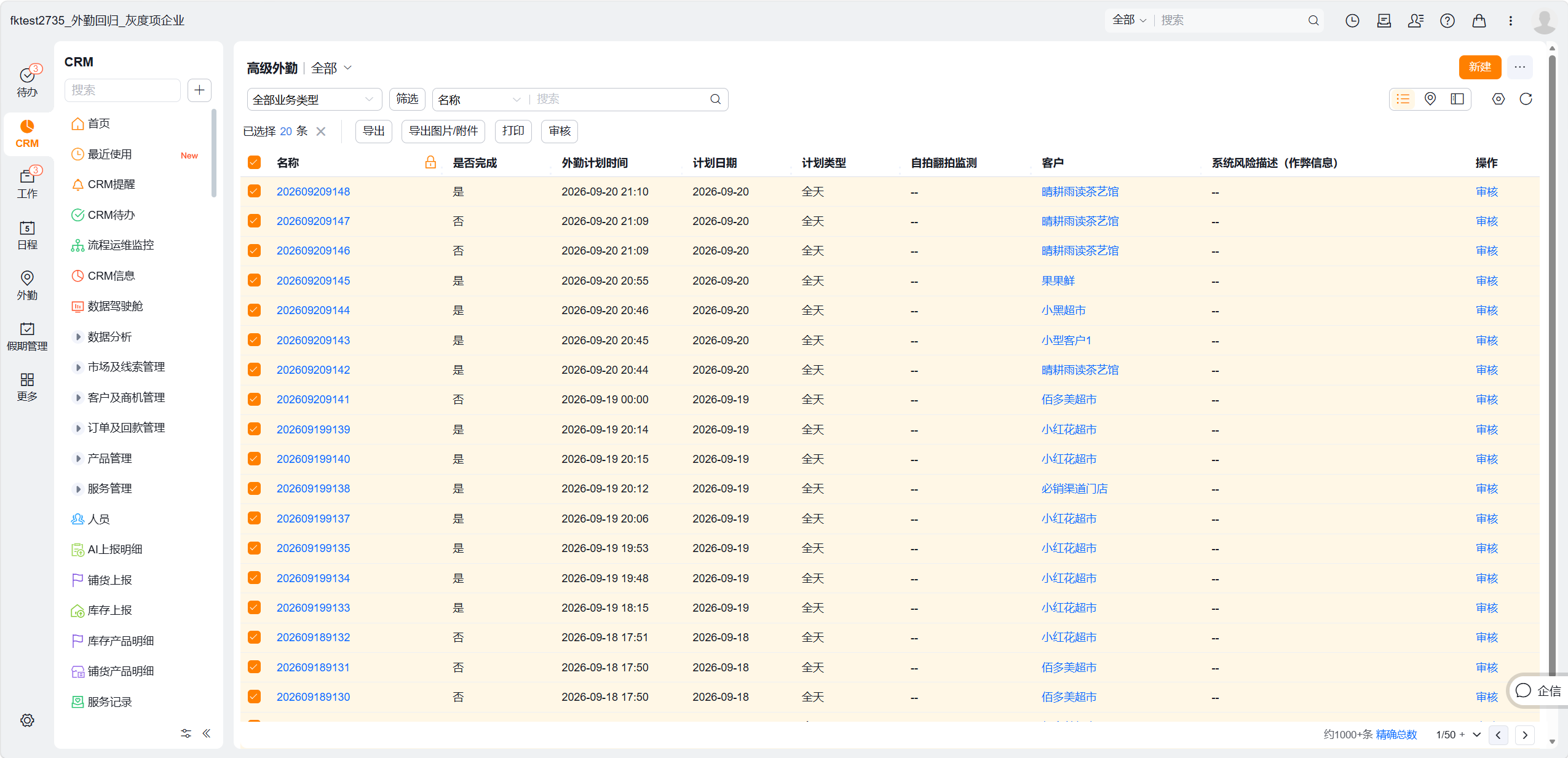Open 假期管理 in left rail
Image resolution: width=1568 pixels, height=758 pixels.
coord(27,337)
